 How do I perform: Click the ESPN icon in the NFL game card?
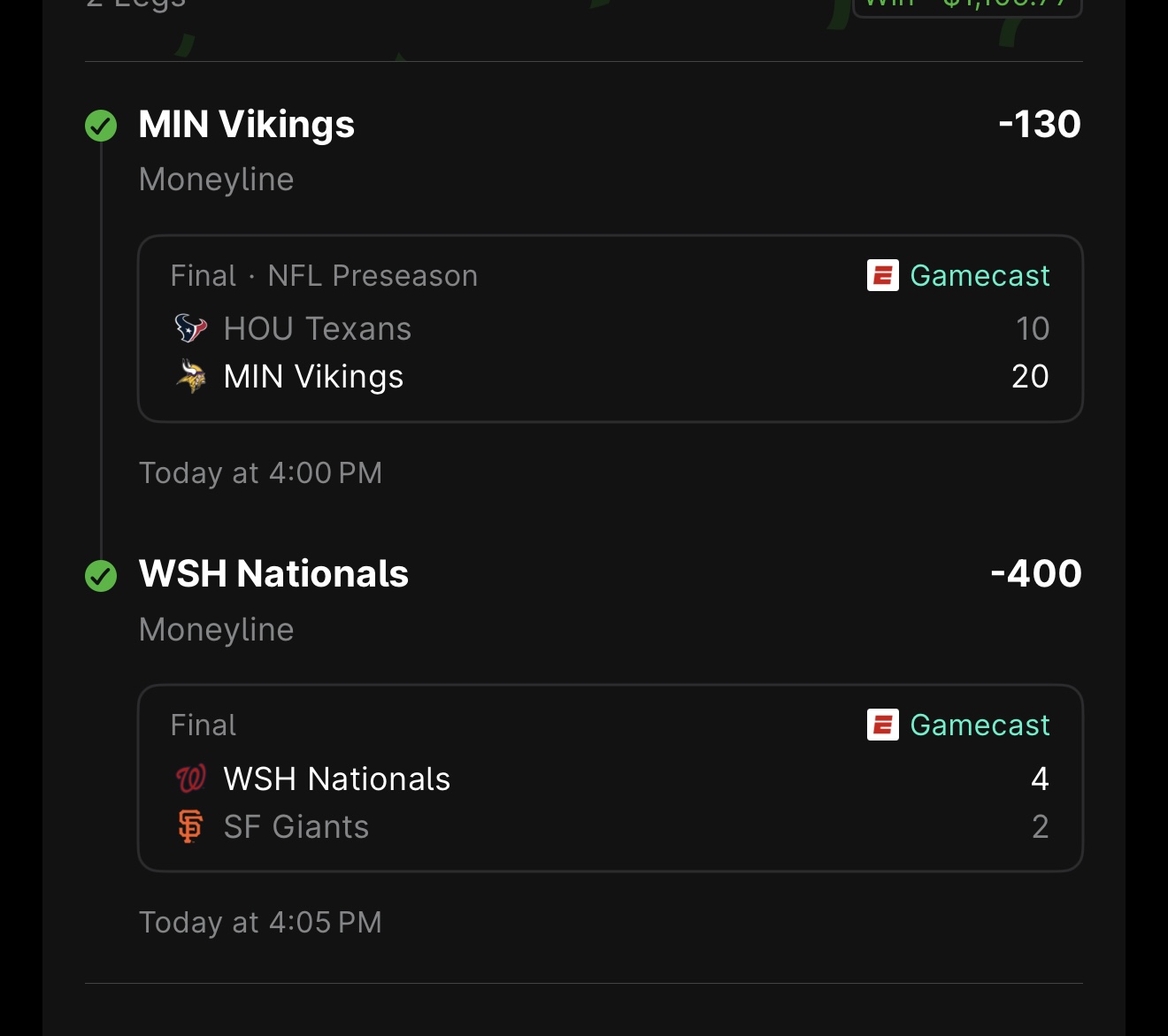[x=882, y=275]
